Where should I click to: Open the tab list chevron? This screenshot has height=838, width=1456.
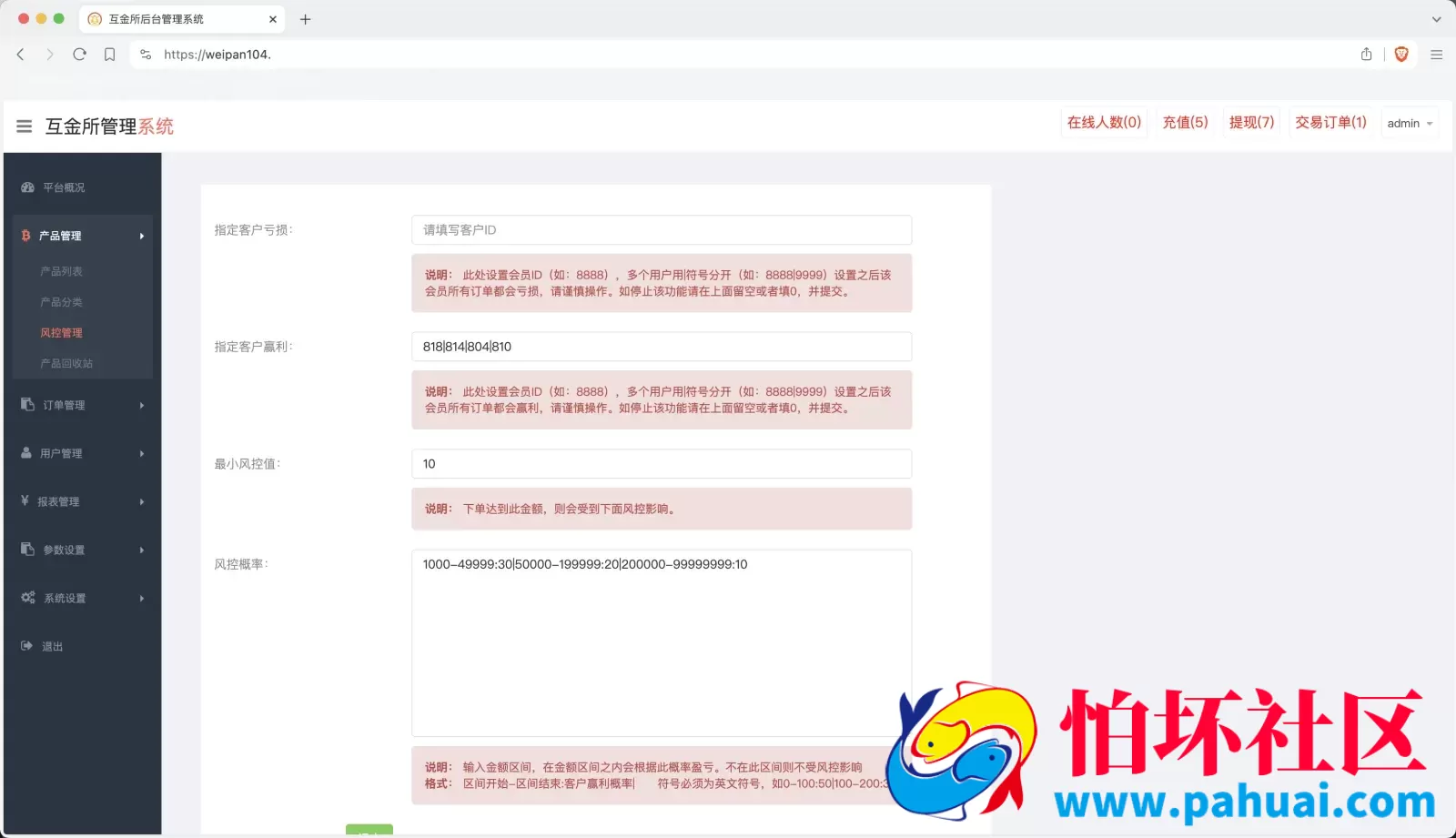1437,19
